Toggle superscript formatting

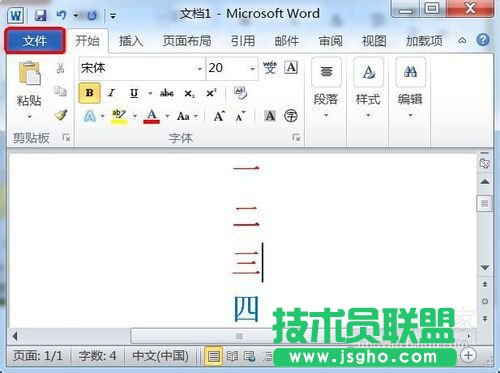point(211,93)
